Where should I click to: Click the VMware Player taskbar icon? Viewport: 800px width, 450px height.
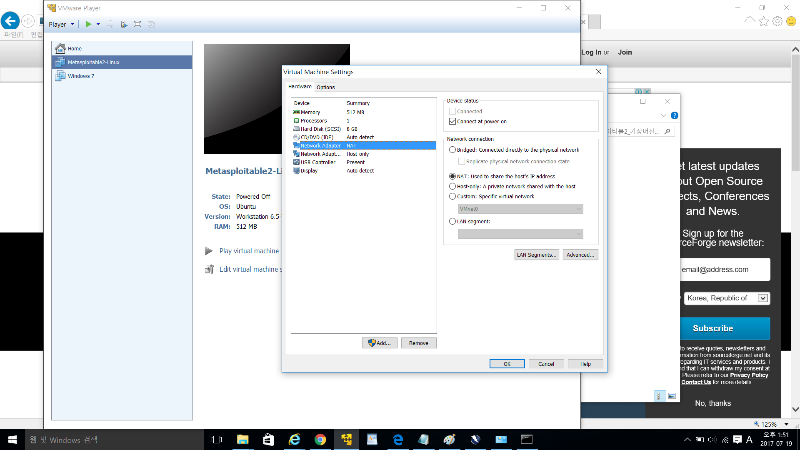[x=346, y=439]
